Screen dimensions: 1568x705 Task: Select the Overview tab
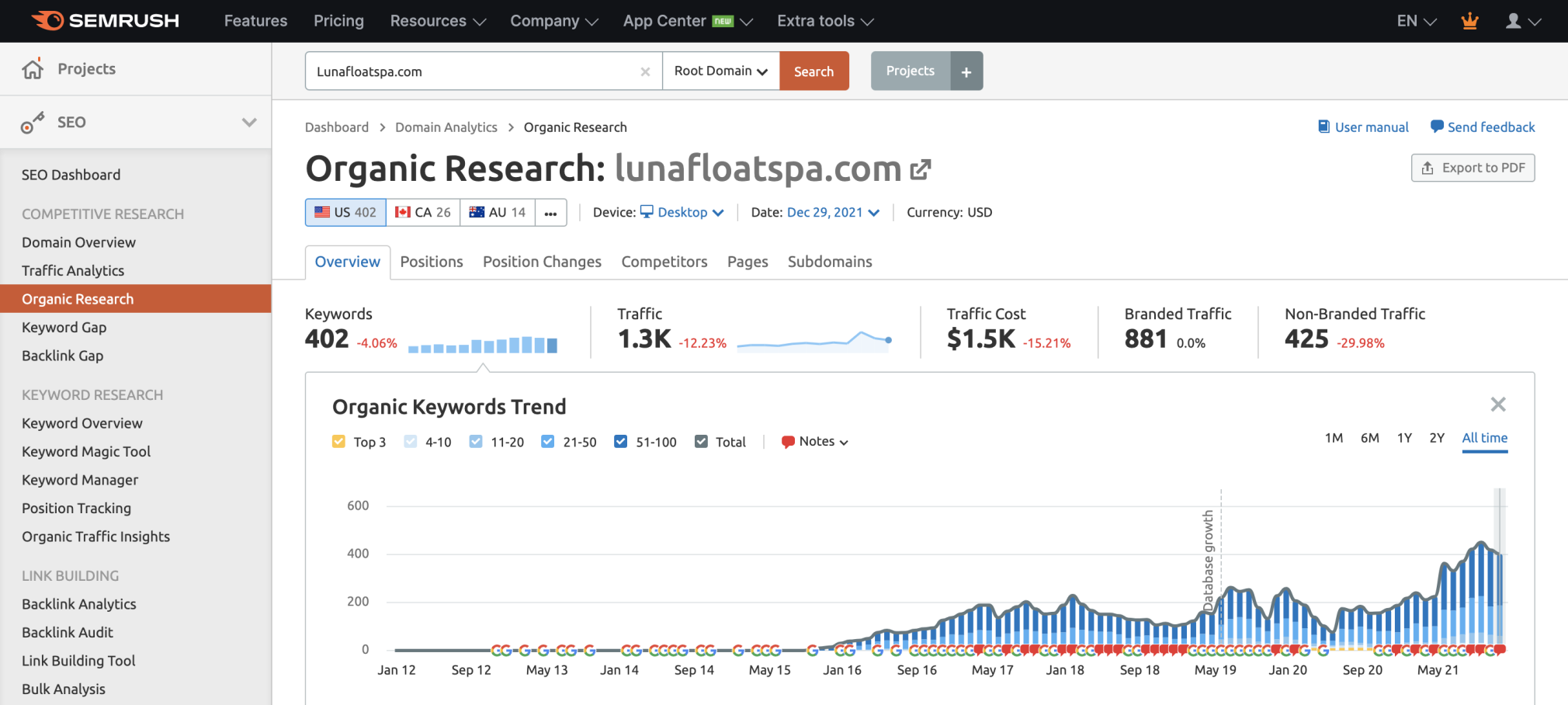click(348, 262)
